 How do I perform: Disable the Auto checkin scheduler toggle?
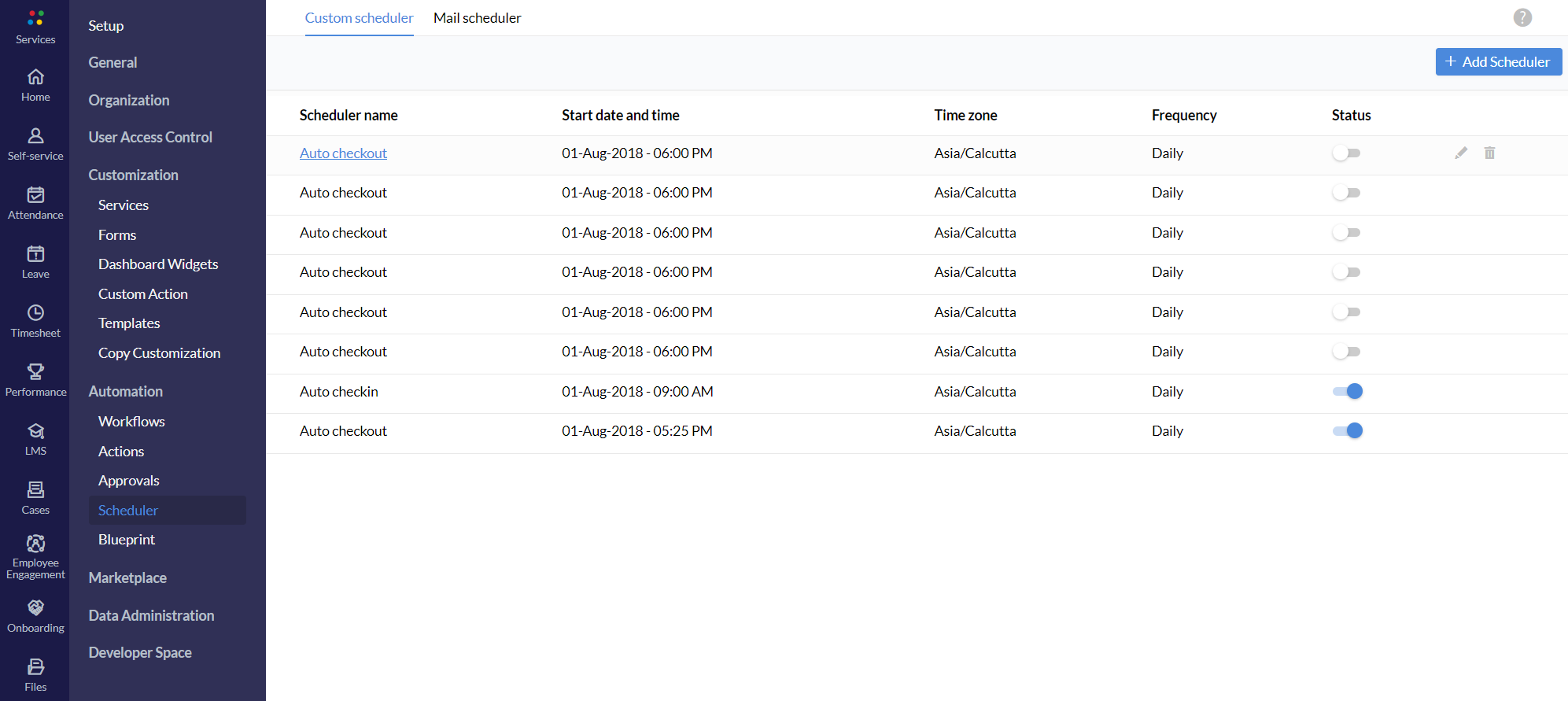click(x=1347, y=391)
